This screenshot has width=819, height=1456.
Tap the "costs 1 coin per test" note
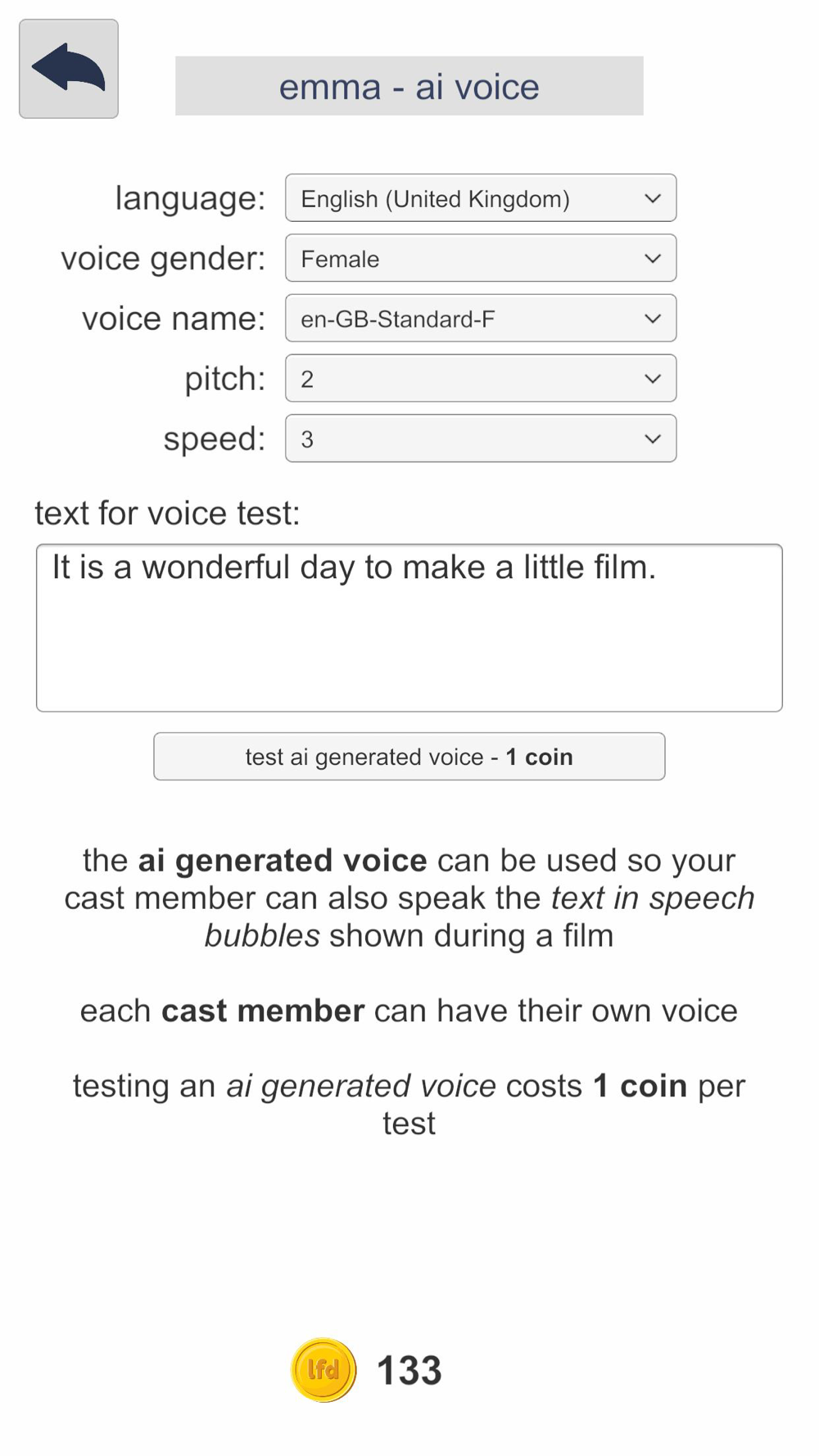pos(409,1104)
